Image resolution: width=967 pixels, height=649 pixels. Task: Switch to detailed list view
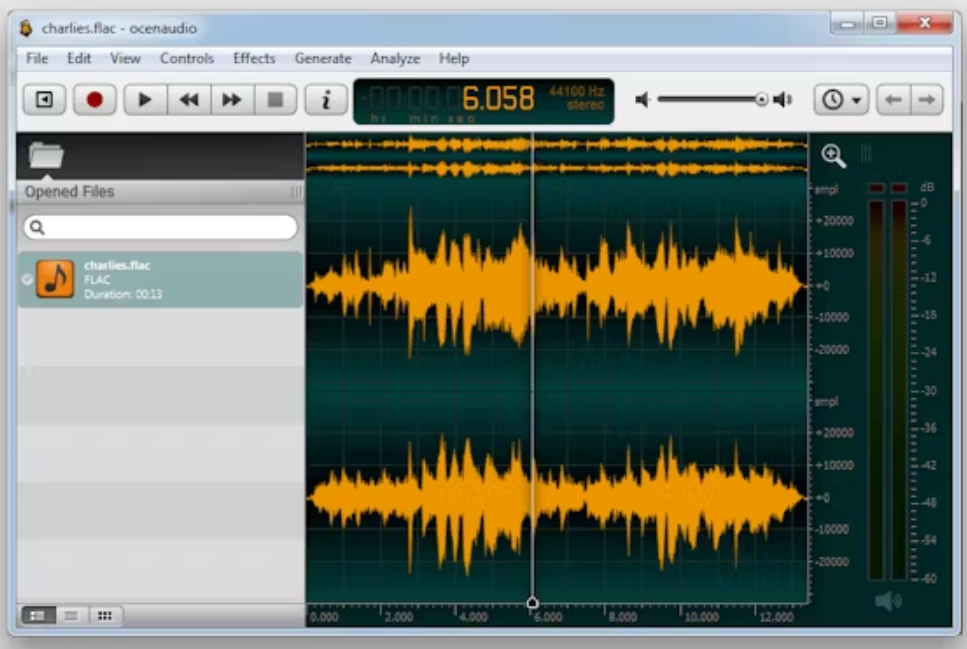tap(38, 615)
